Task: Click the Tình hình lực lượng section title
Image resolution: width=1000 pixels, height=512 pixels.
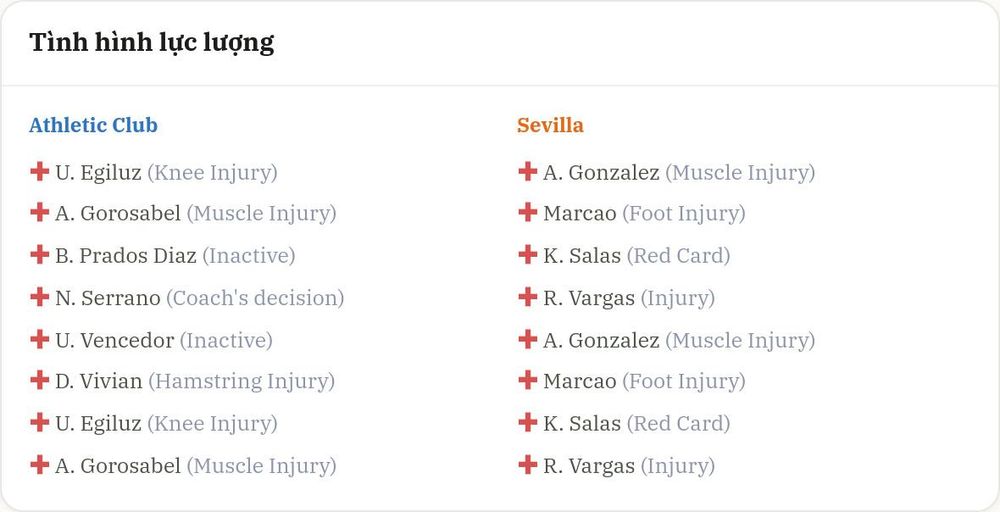Action: 152,43
